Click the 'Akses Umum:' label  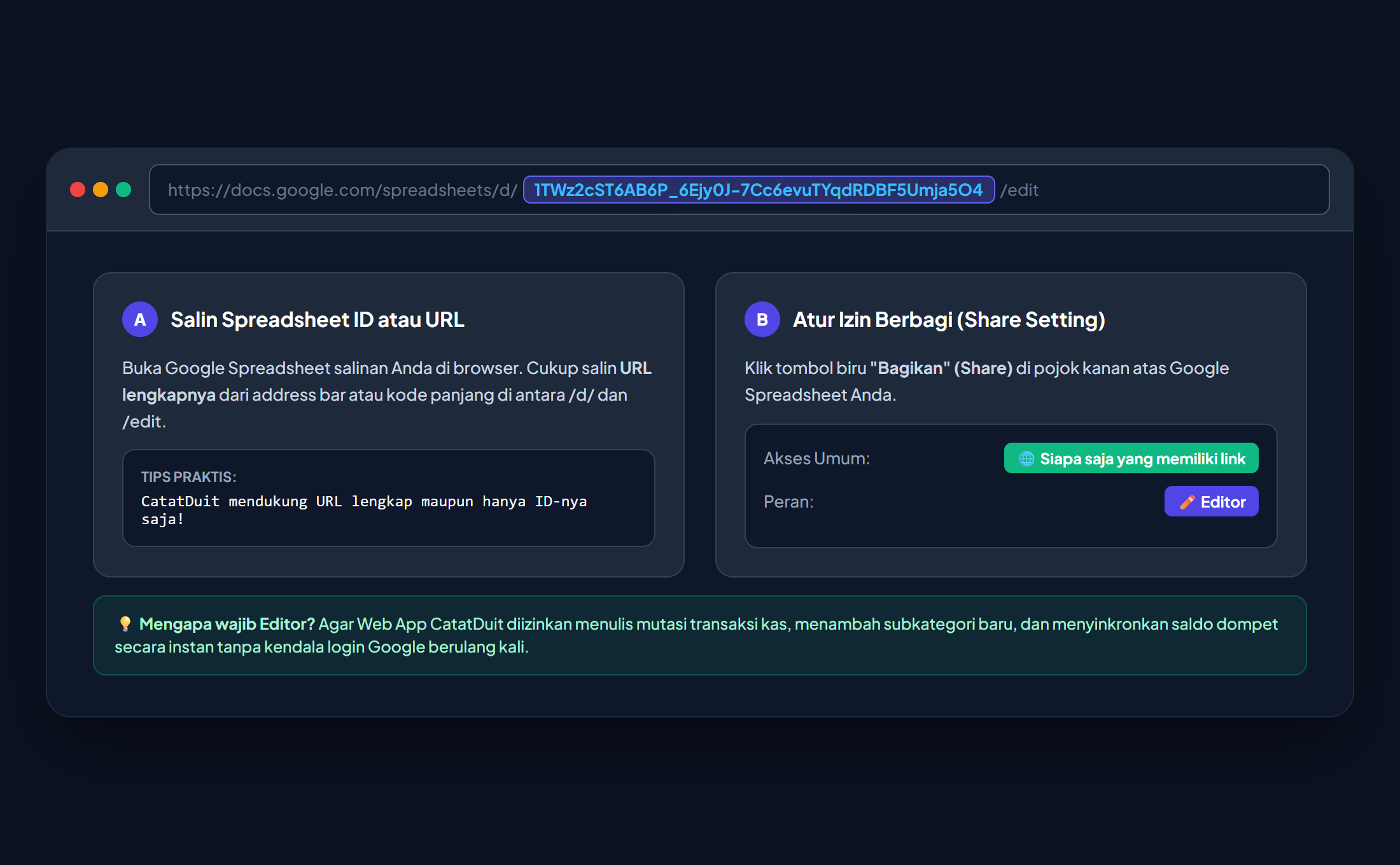(x=816, y=458)
